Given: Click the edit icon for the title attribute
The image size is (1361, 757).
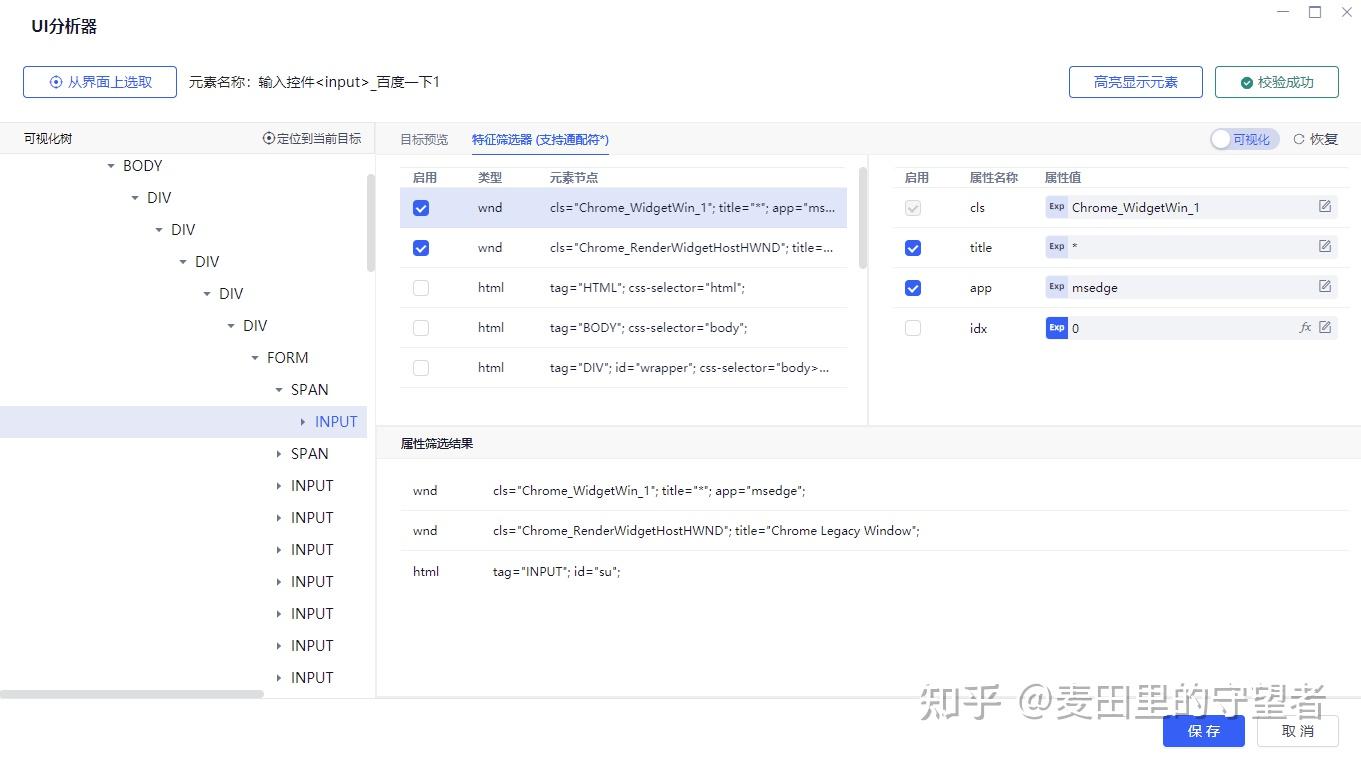Looking at the screenshot, I should 1325,247.
